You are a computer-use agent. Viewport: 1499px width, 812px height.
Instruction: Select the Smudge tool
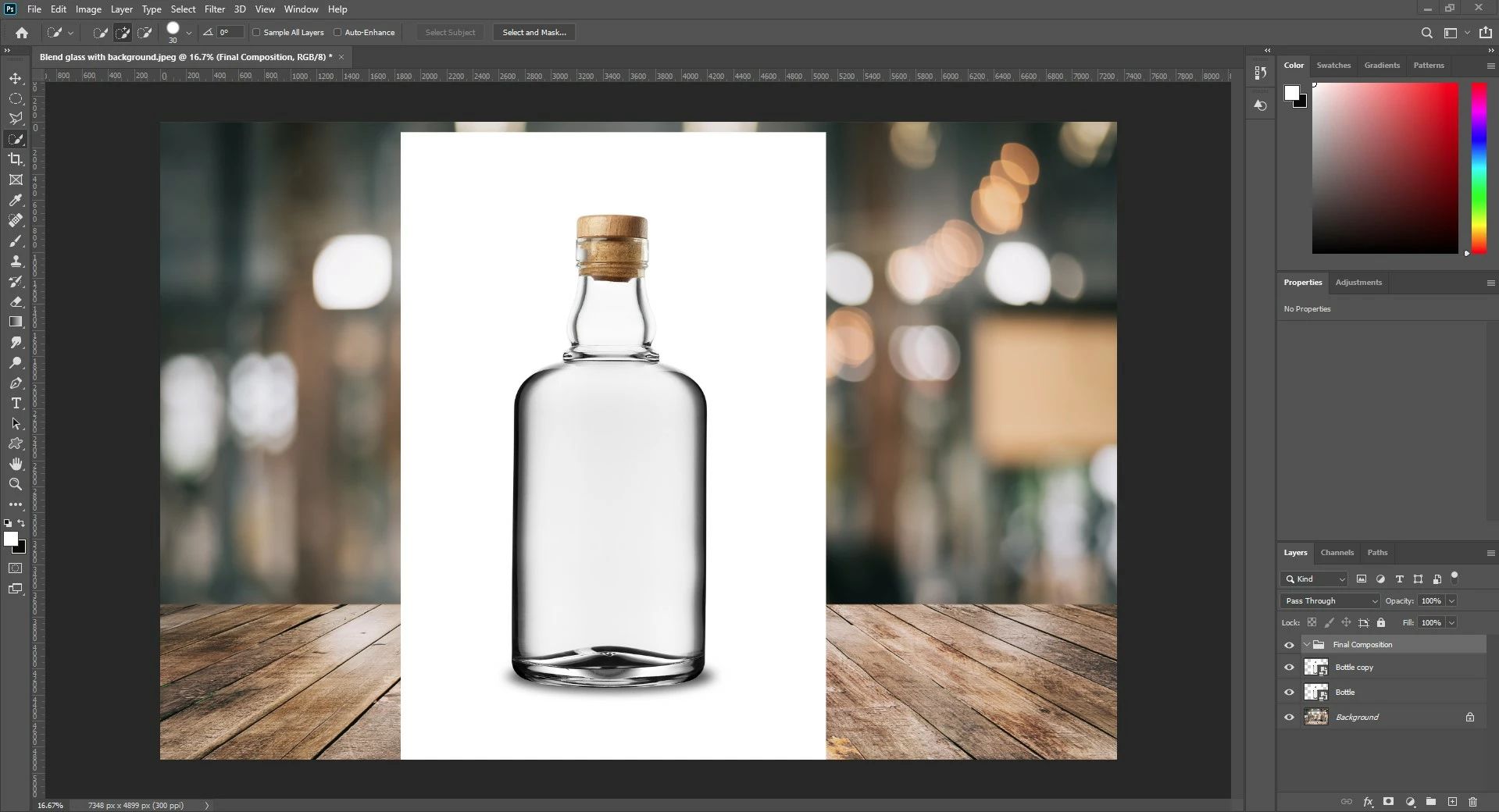click(16, 342)
